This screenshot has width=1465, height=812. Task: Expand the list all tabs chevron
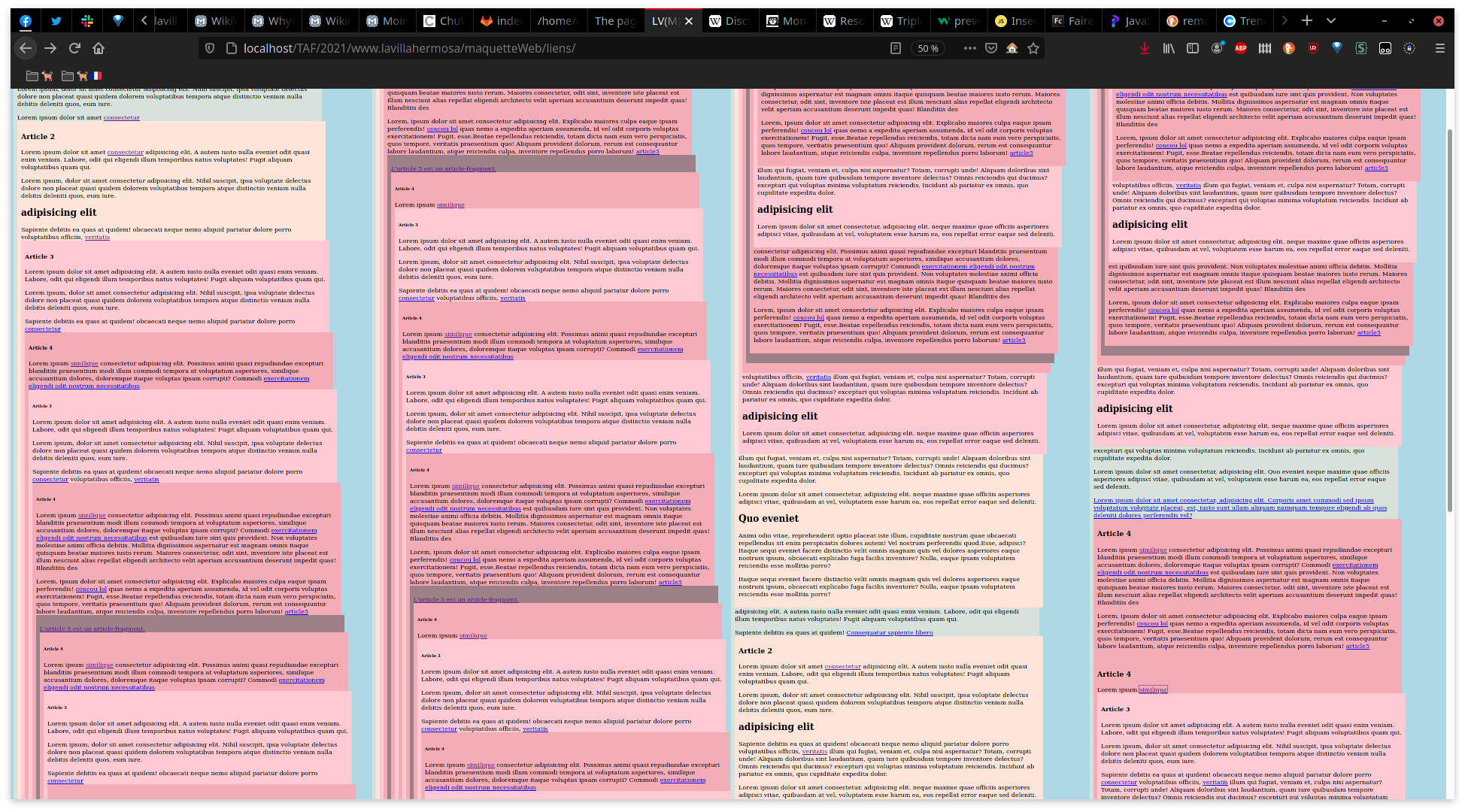(x=1331, y=20)
